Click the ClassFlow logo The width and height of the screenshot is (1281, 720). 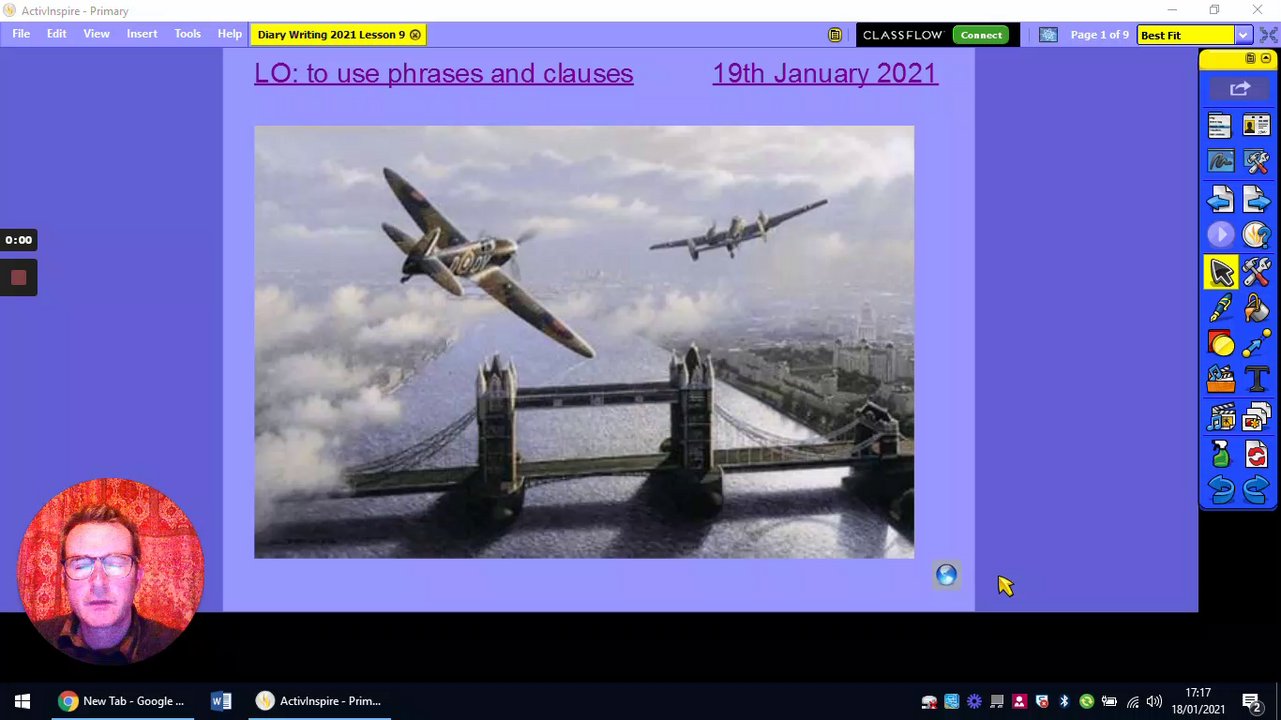click(x=903, y=35)
